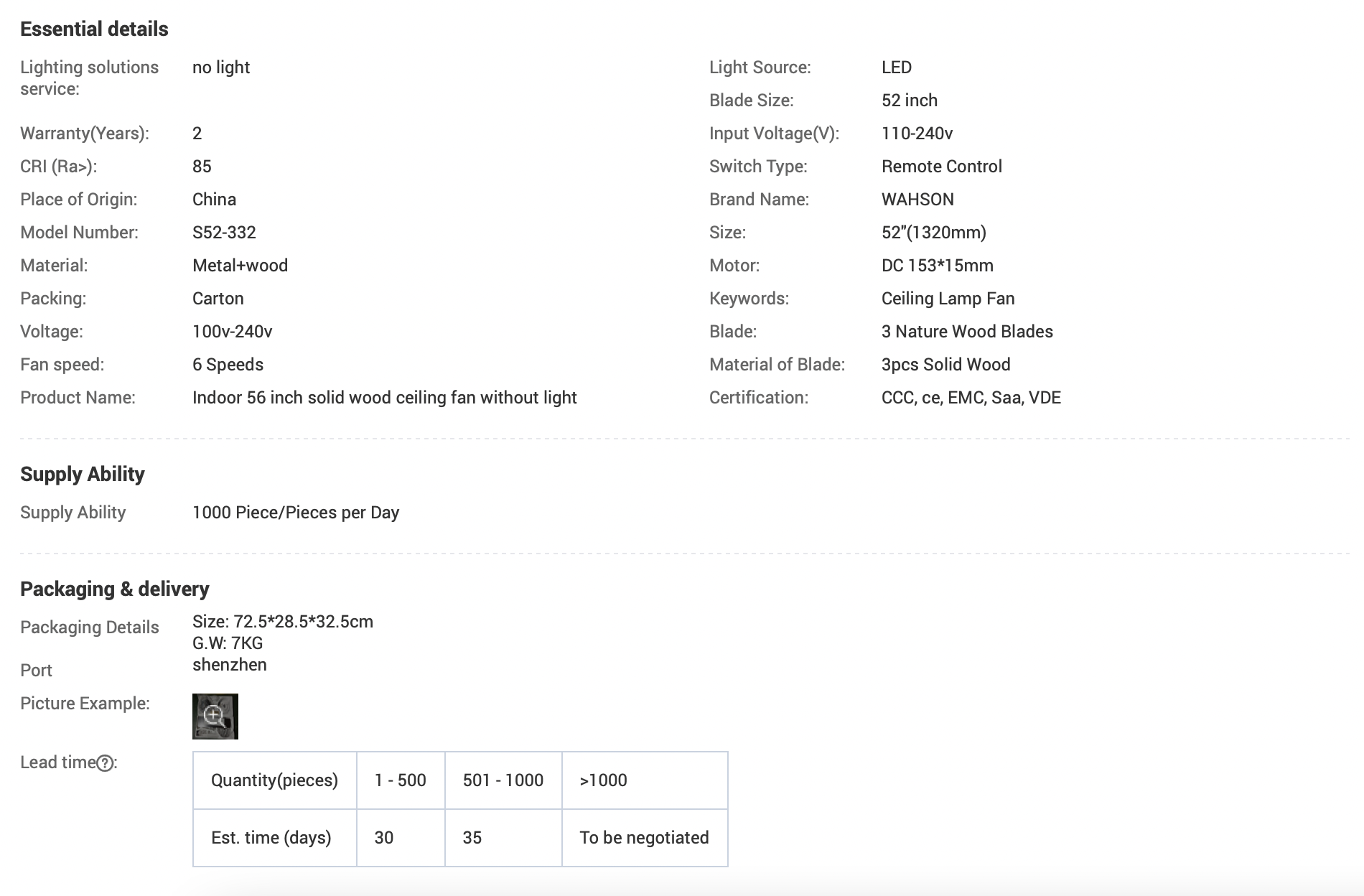1364x896 pixels.
Task: Click the Packaging & delivery heading
Action: (115, 589)
